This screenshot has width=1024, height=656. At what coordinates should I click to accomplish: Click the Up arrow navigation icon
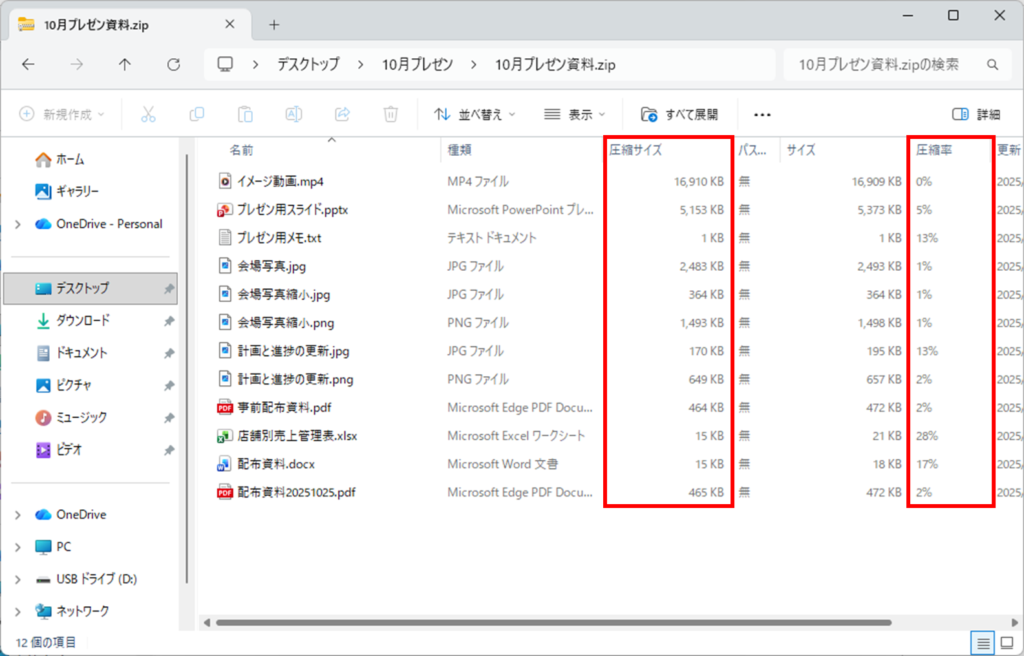coord(124,64)
